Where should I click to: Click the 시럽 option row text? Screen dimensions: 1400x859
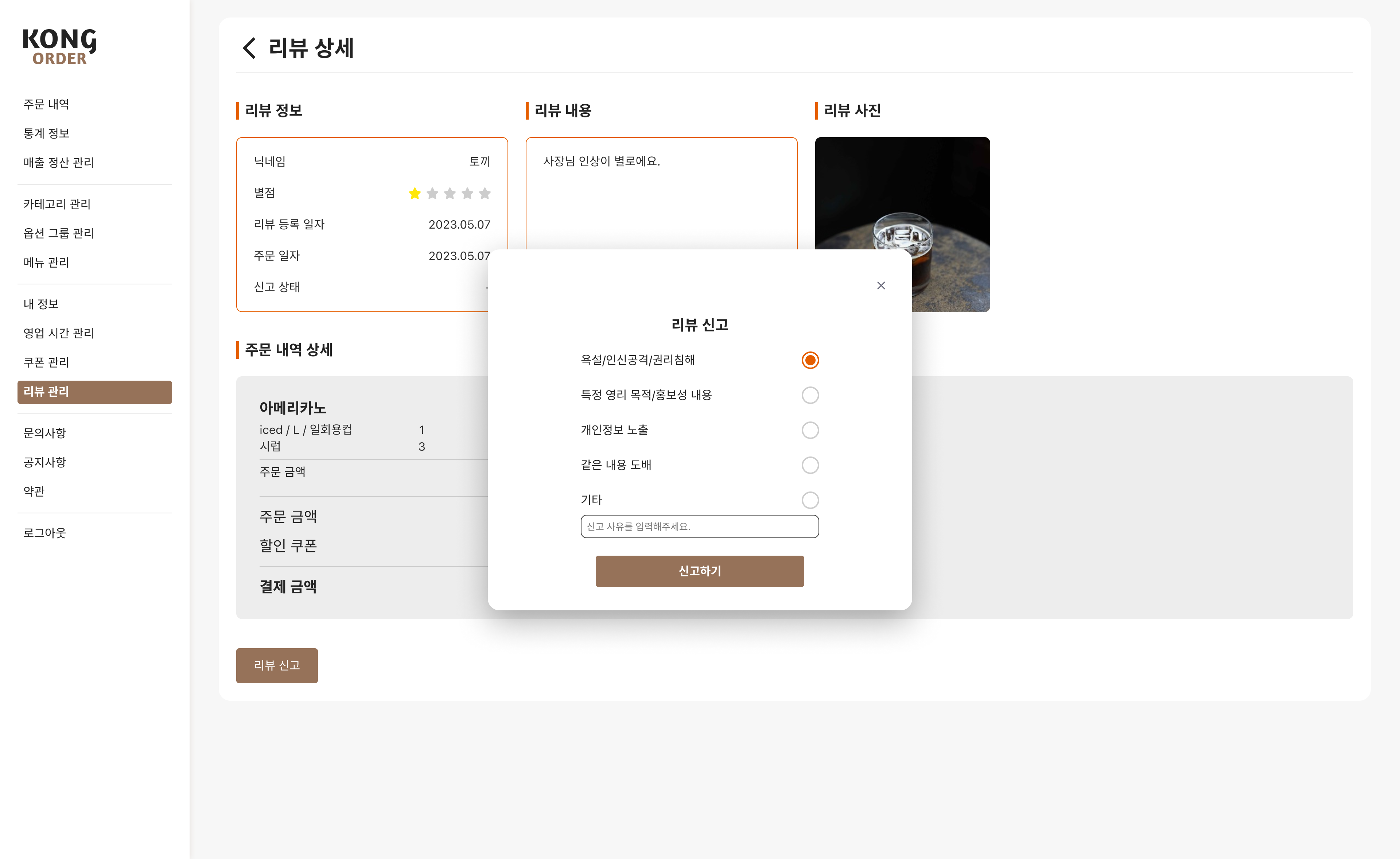(270, 447)
